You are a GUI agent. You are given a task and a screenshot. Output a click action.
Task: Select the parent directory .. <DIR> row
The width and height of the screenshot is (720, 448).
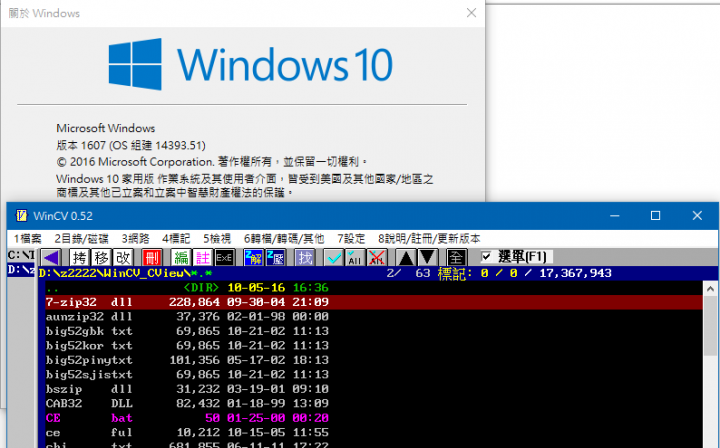pyautogui.click(x=374, y=288)
